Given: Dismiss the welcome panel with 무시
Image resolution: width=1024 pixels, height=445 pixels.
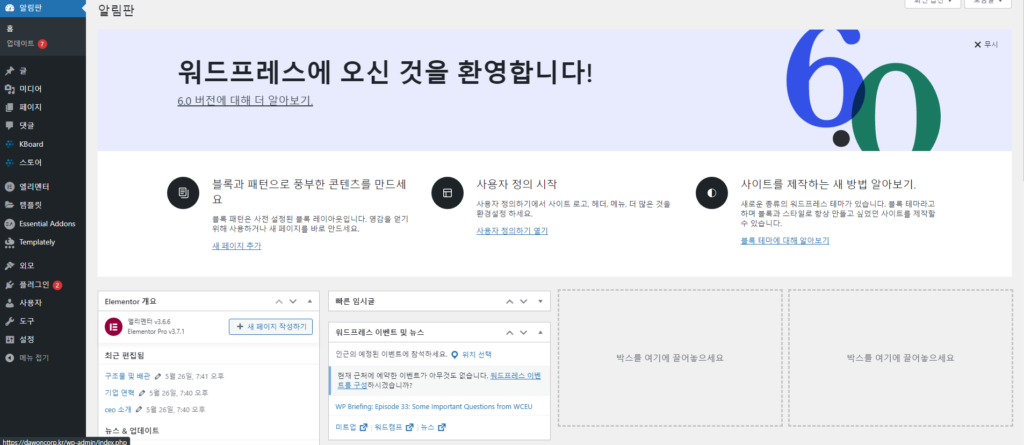Looking at the screenshot, I should [986, 45].
